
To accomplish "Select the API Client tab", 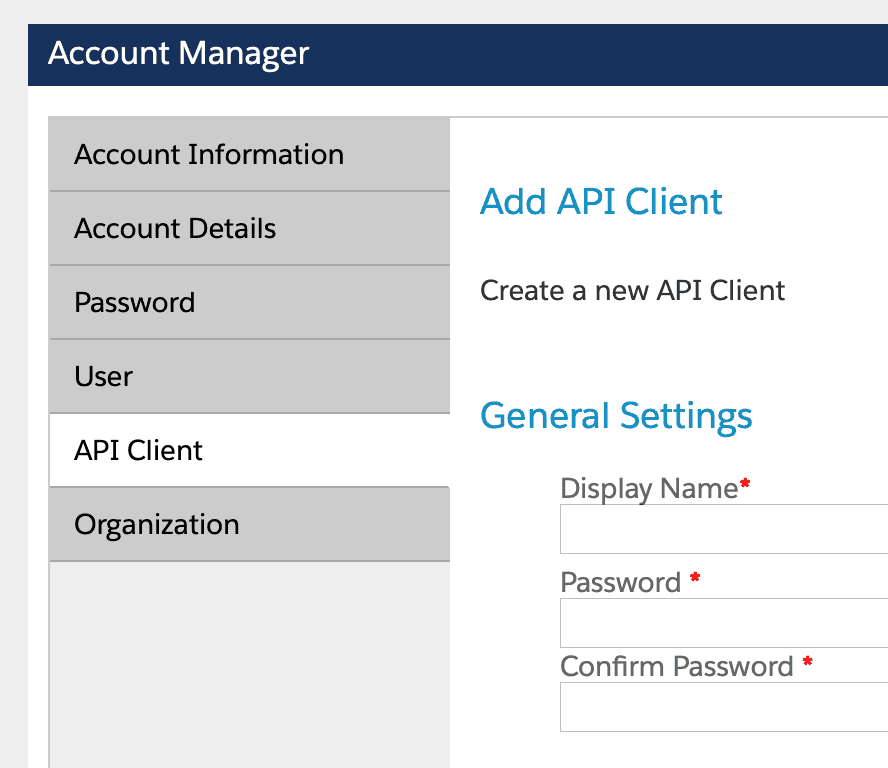I will point(139,451).
